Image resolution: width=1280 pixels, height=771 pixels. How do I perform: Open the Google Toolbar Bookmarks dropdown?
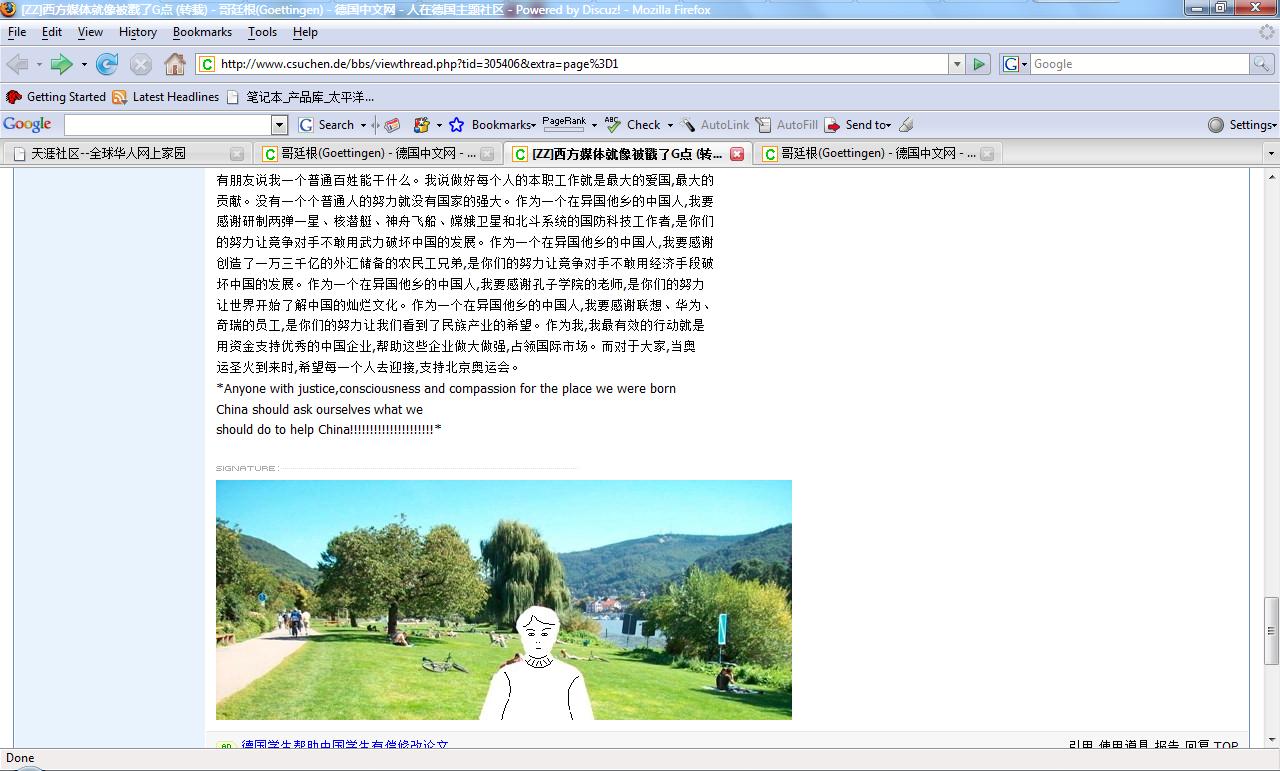click(503, 125)
